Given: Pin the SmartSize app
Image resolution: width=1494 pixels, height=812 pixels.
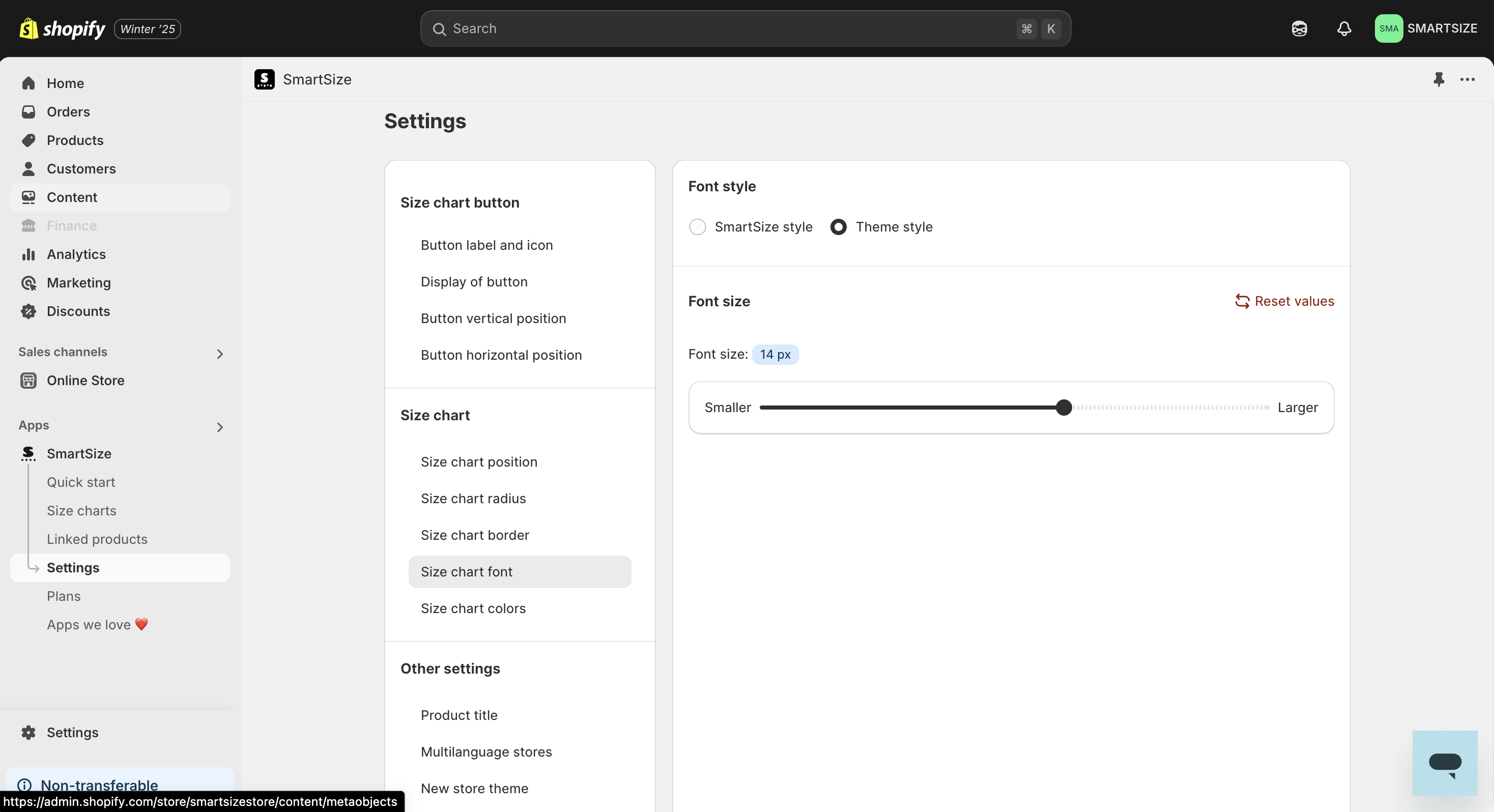Looking at the screenshot, I should [x=1439, y=79].
